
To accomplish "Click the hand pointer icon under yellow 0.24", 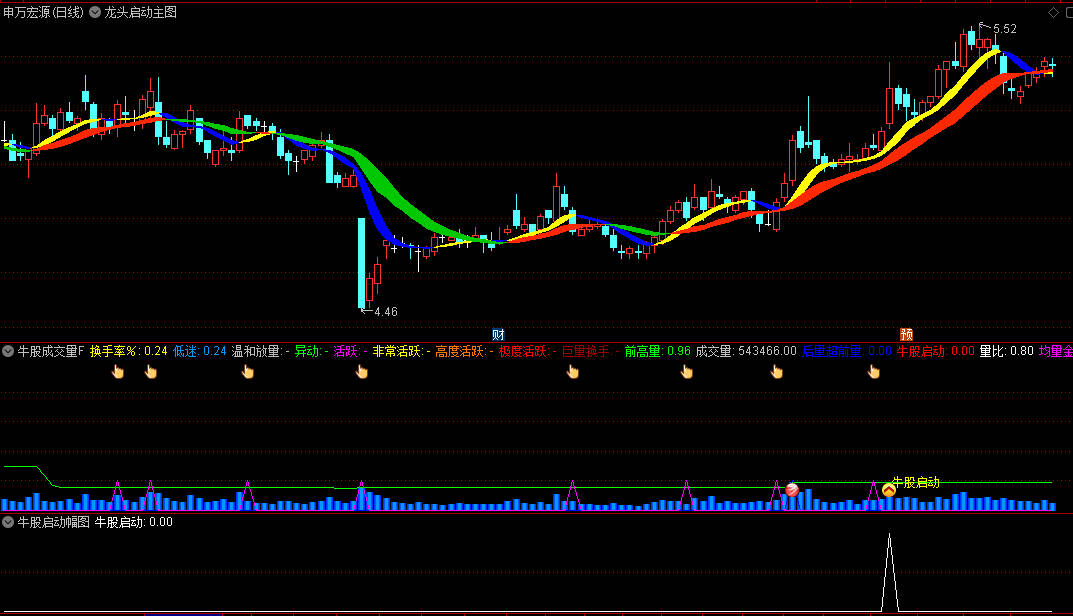I will (151, 372).
